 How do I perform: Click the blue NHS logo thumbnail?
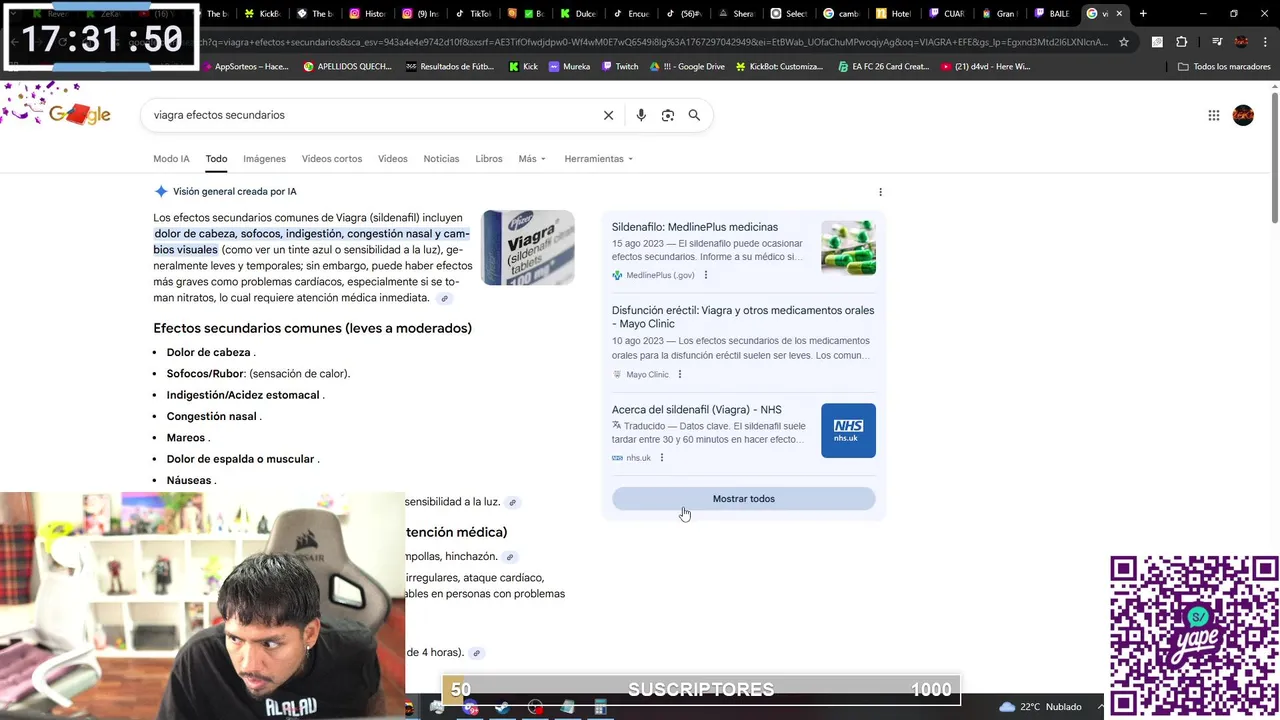click(848, 431)
